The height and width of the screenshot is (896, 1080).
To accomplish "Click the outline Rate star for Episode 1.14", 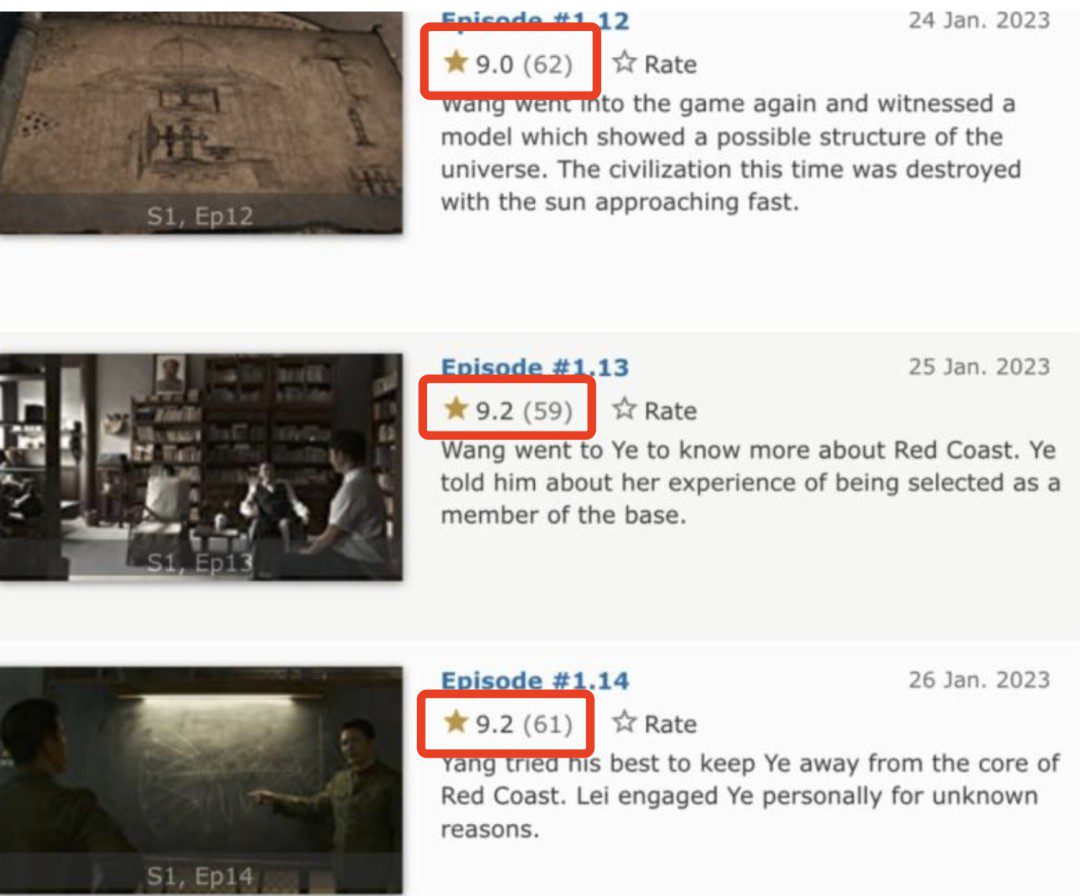I will pyautogui.click(x=624, y=722).
